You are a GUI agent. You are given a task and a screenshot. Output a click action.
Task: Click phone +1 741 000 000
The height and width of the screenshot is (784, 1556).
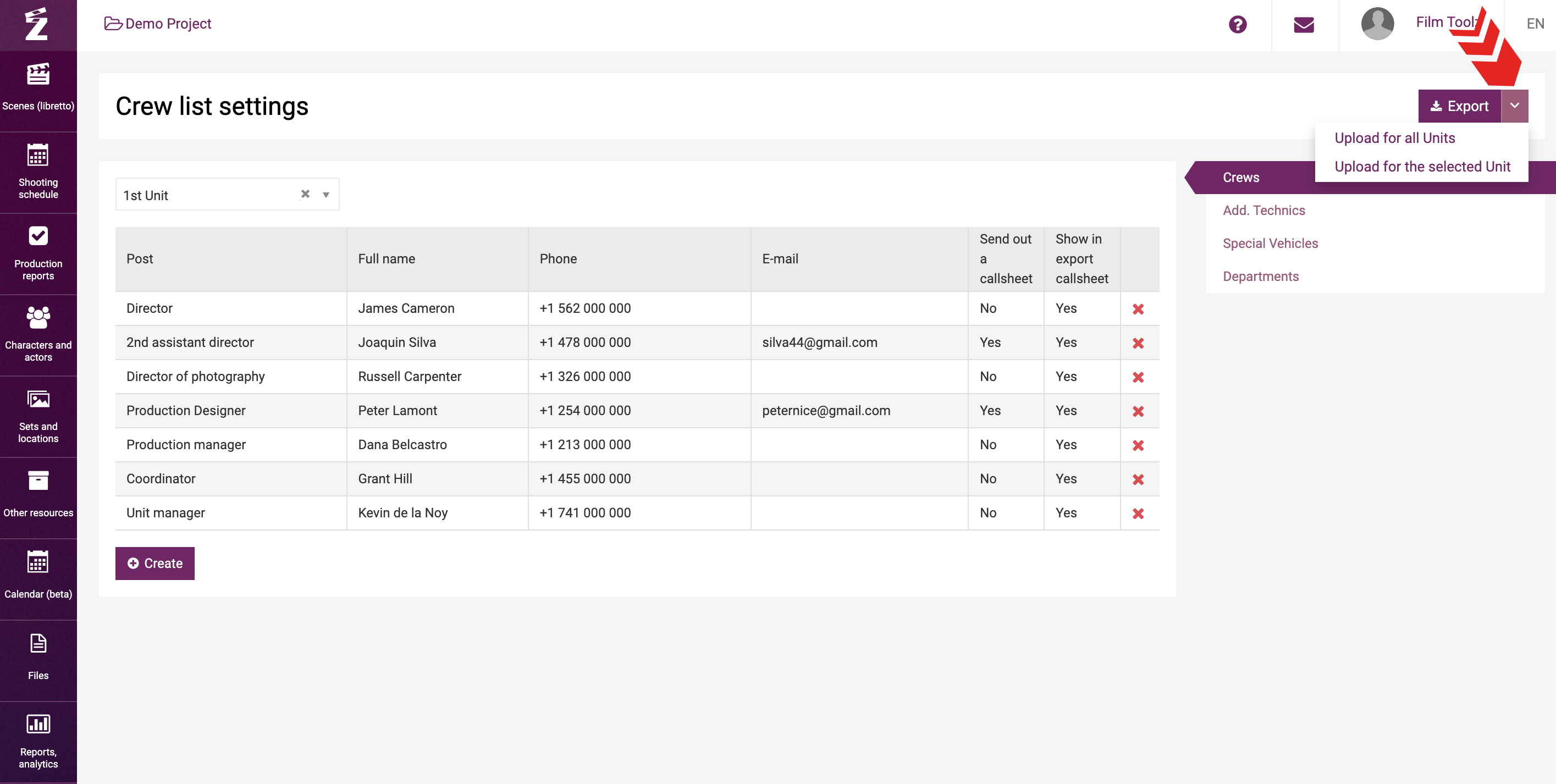pos(584,513)
